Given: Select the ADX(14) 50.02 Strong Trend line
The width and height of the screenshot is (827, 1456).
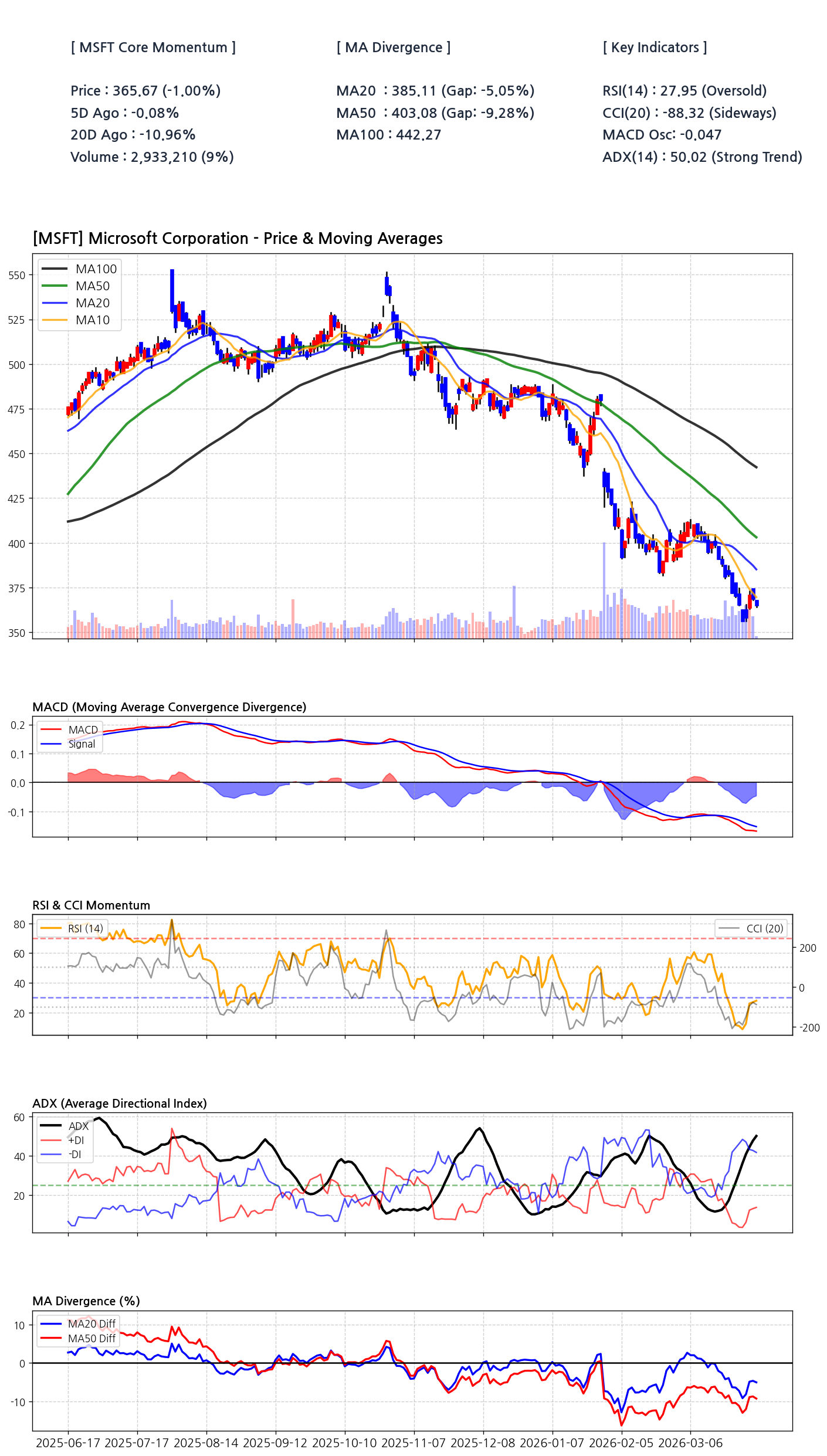Looking at the screenshot, I should click(702, 157).
